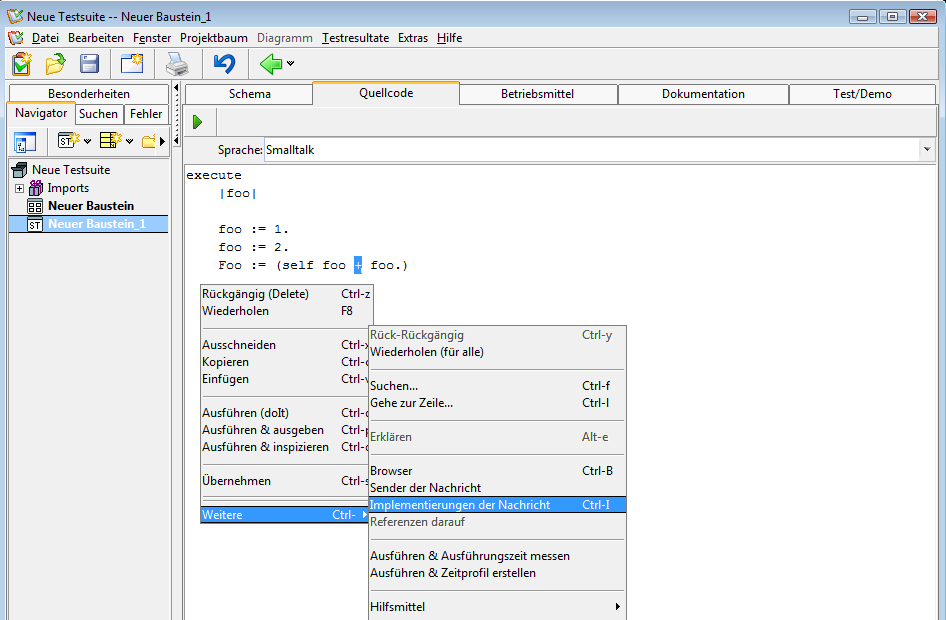
Task: Switch to the Schema tab
Action: (249, 94)
